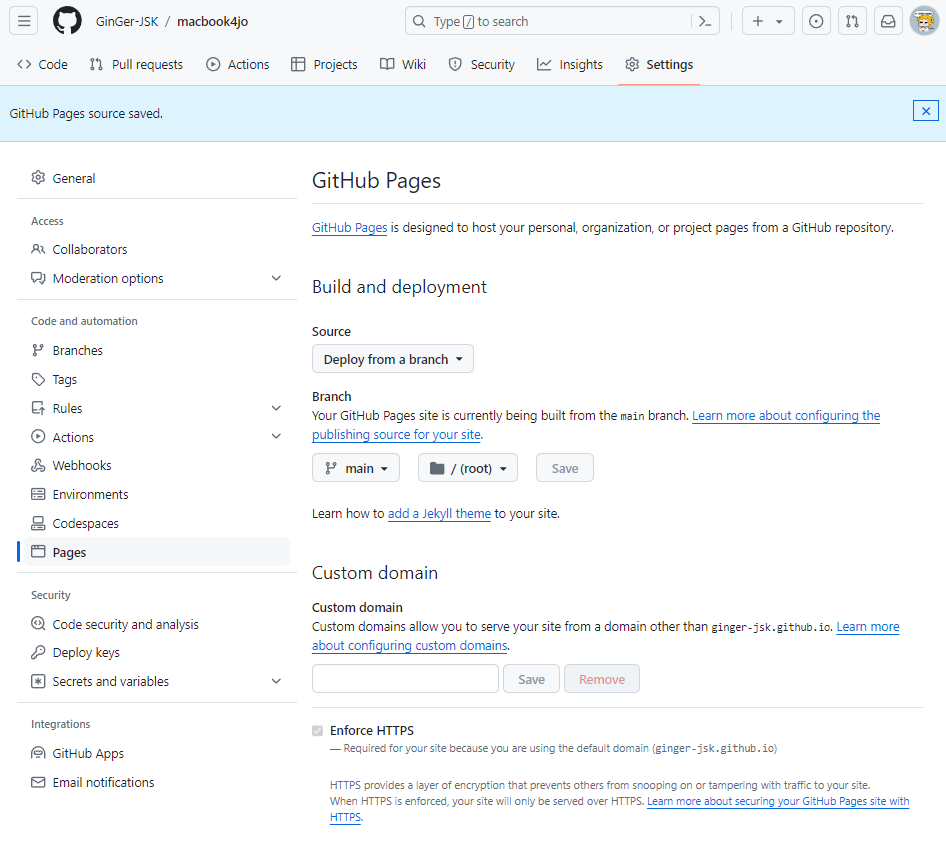Open the add a Jekyll theme link
Image resolution: width=946 pixels, height=851 pixels.
(439, 513)
